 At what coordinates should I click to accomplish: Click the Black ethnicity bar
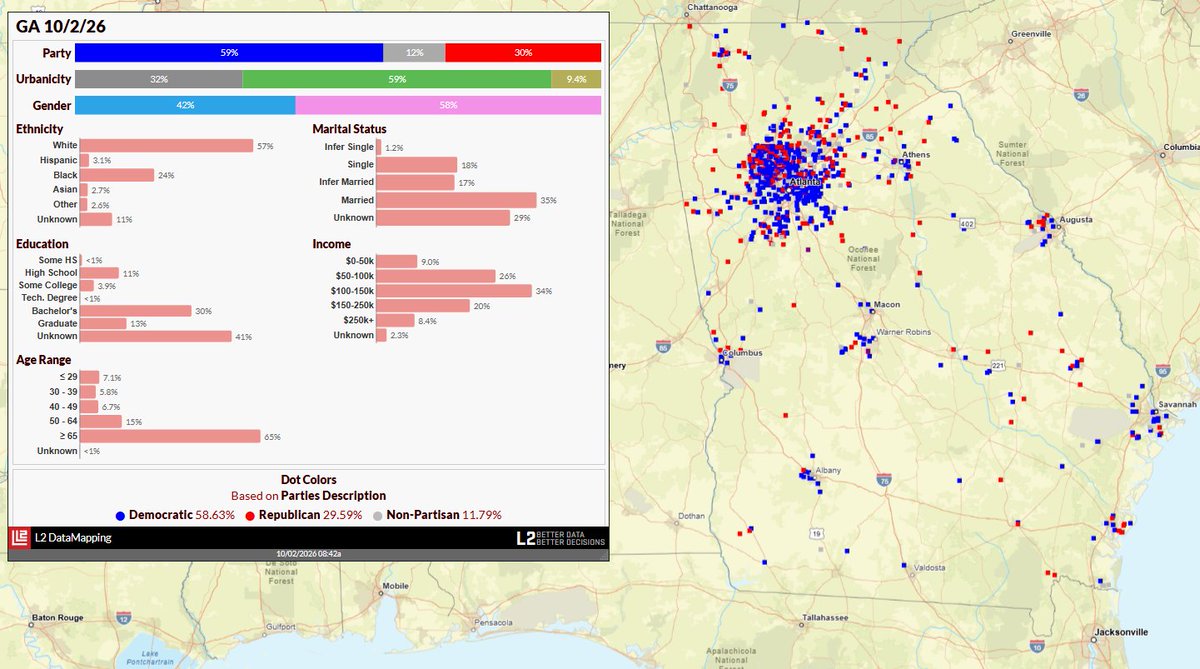click(x=117, y=175)
